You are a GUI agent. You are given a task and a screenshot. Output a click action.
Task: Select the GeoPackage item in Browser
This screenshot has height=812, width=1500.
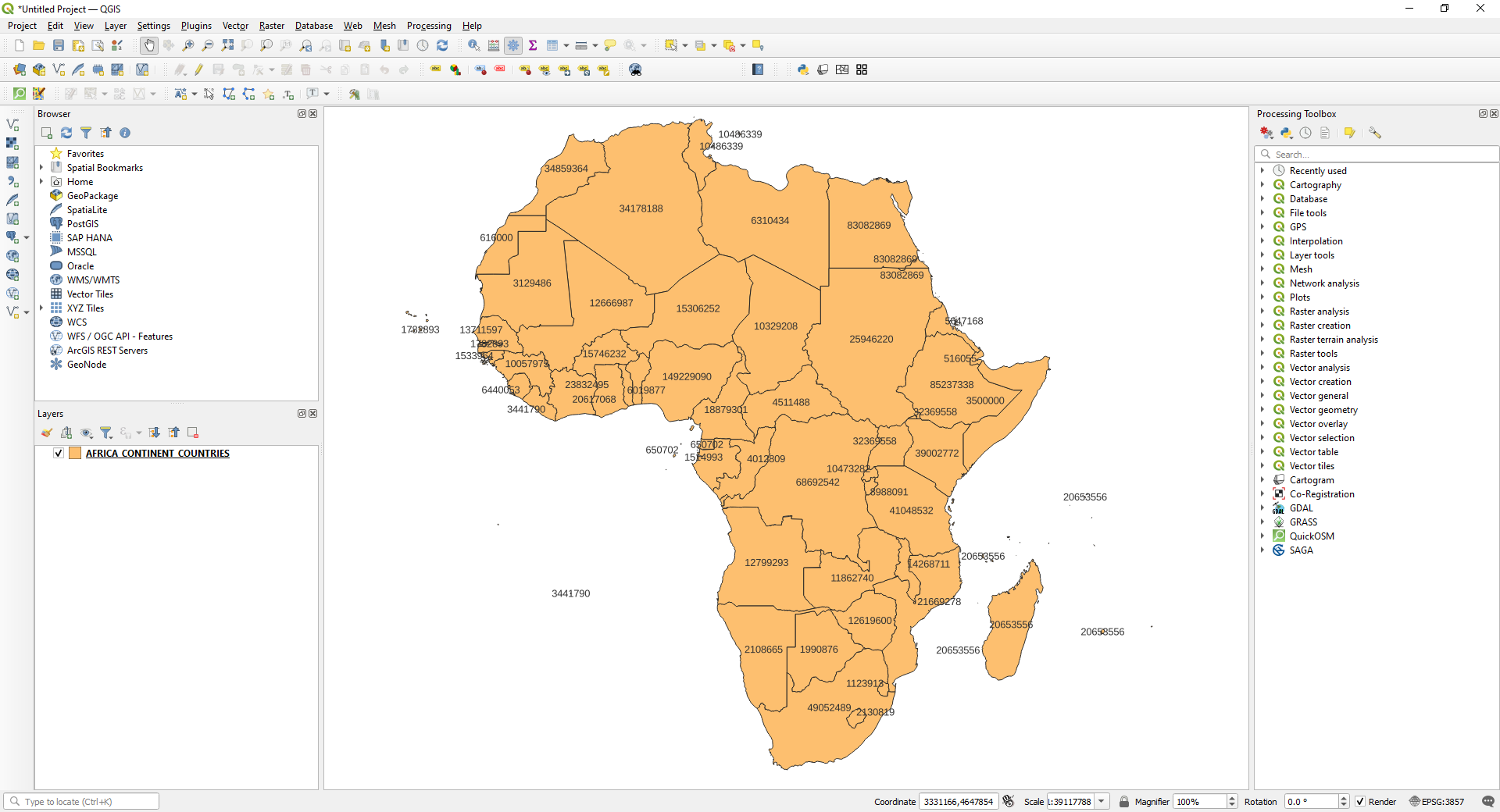pyautogui.click(x=92, y=195)
